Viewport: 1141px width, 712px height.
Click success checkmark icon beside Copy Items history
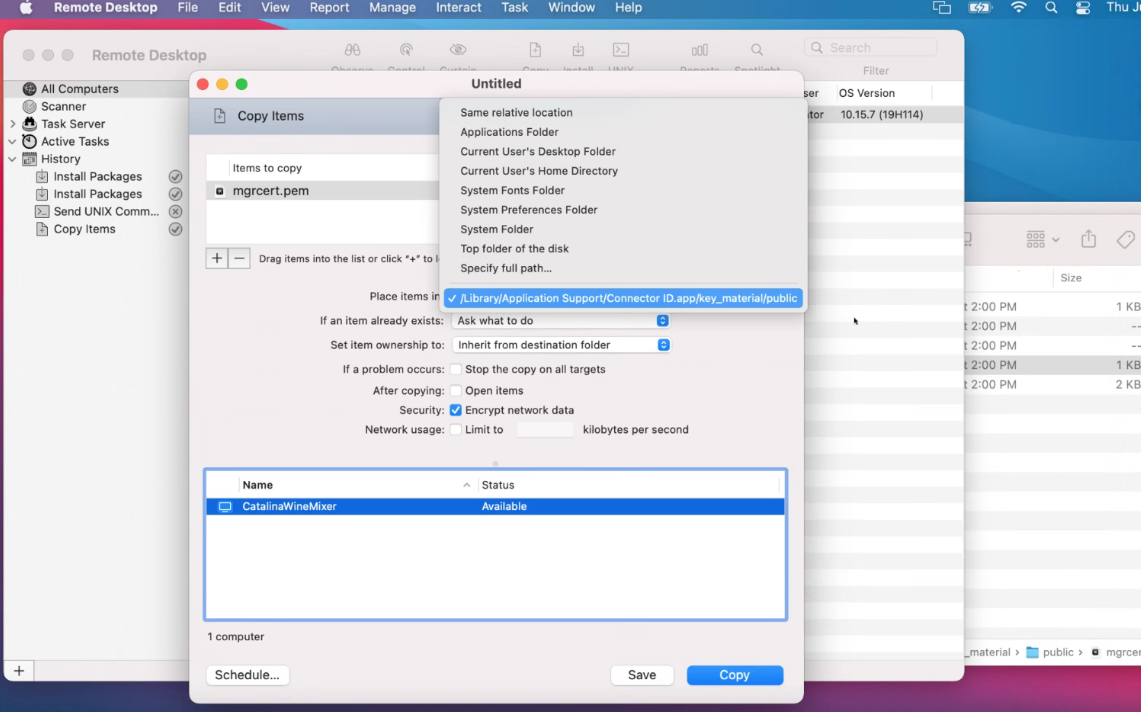pos(175,229)
